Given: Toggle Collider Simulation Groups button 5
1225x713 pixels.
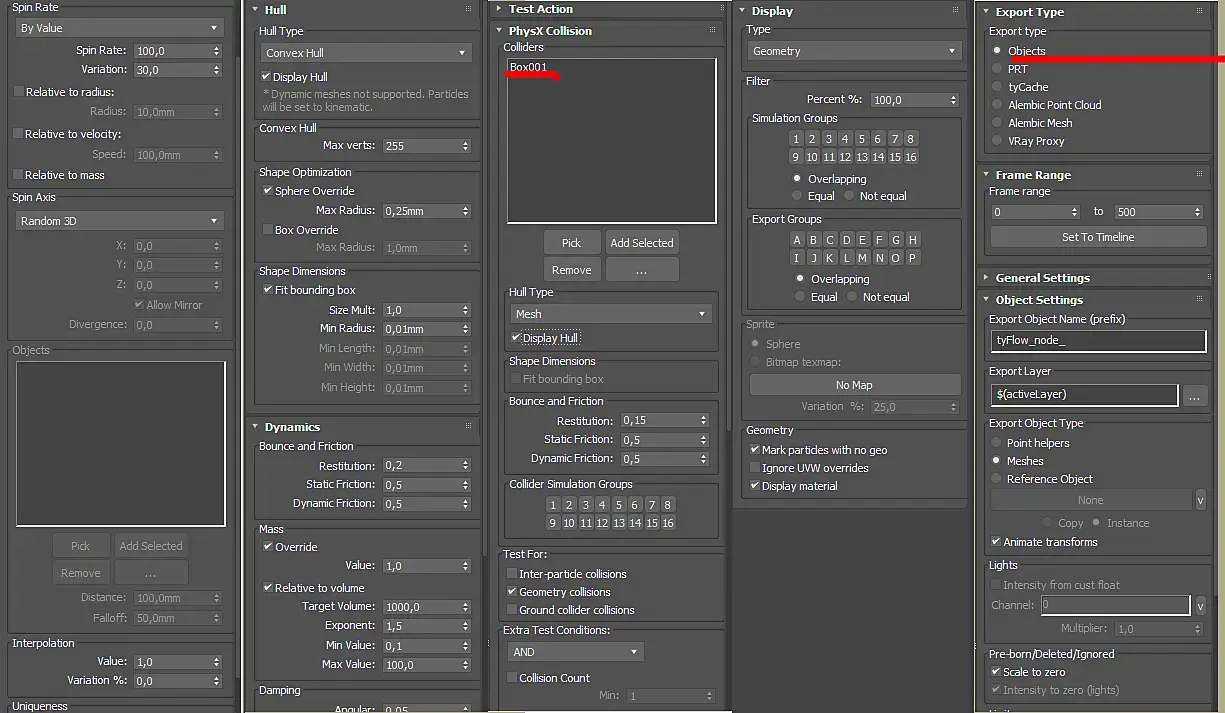Looking at the screenshot, I should [x=619, y=505].
